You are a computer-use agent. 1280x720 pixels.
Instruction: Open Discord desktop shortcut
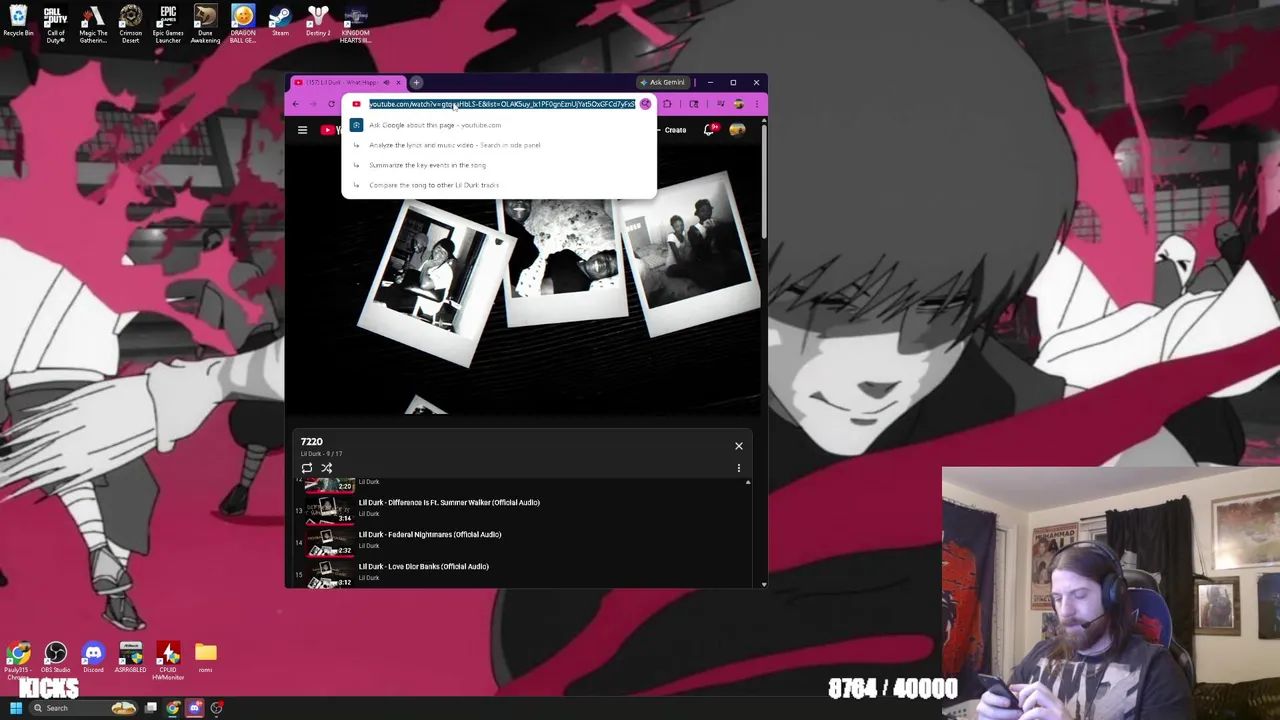point(93,658)
